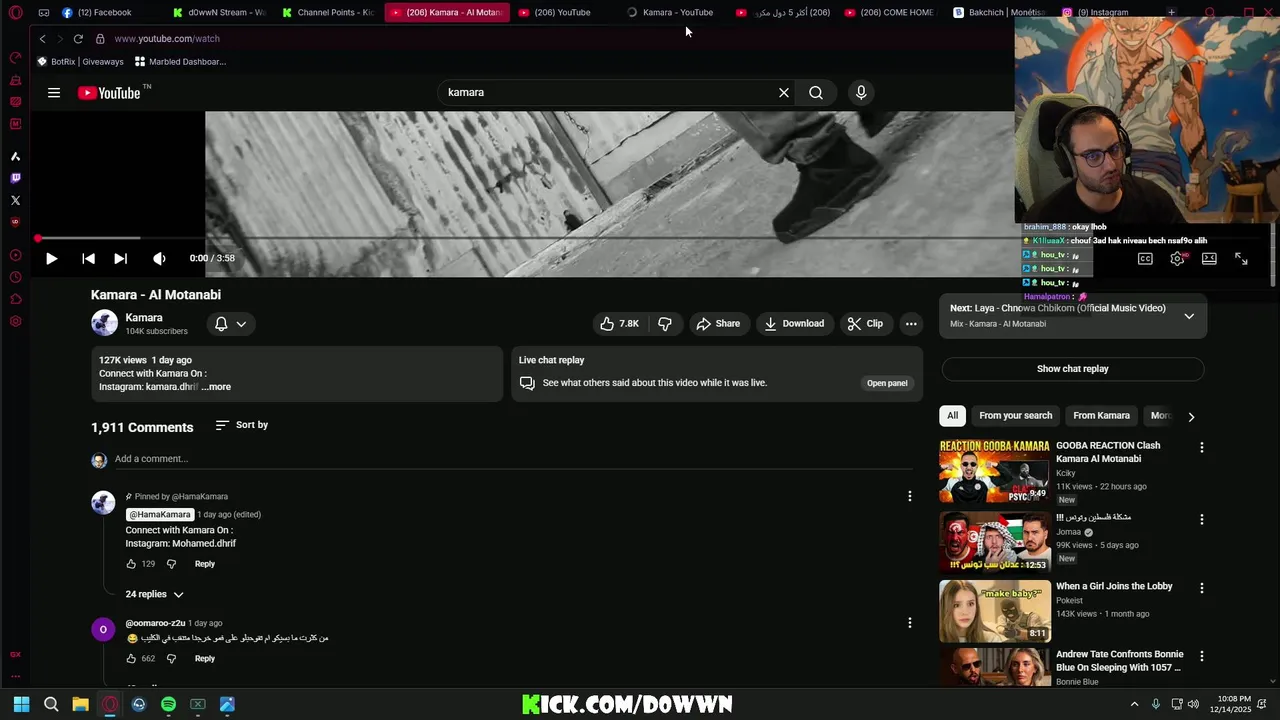The image size is (1280, 720).
Task: Like the oomaroo-z2u comment
Action: coord(131,659)
